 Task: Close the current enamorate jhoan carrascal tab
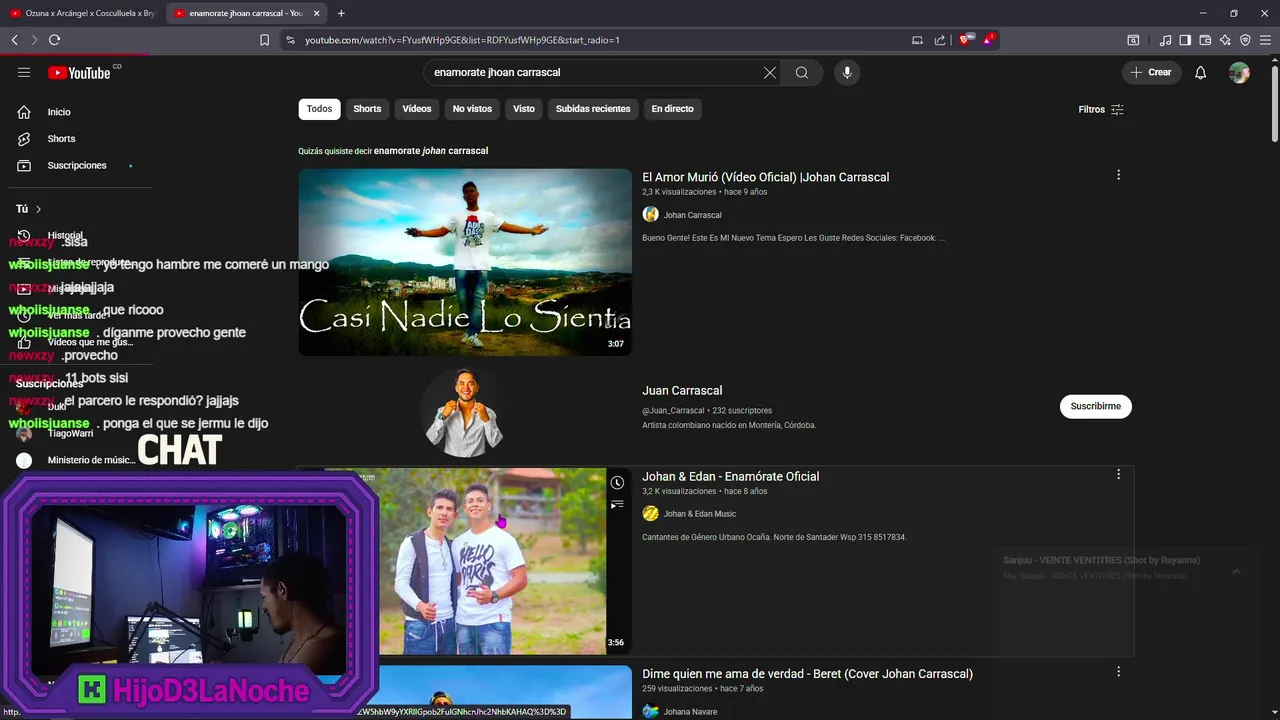click(x=317, y=13)
